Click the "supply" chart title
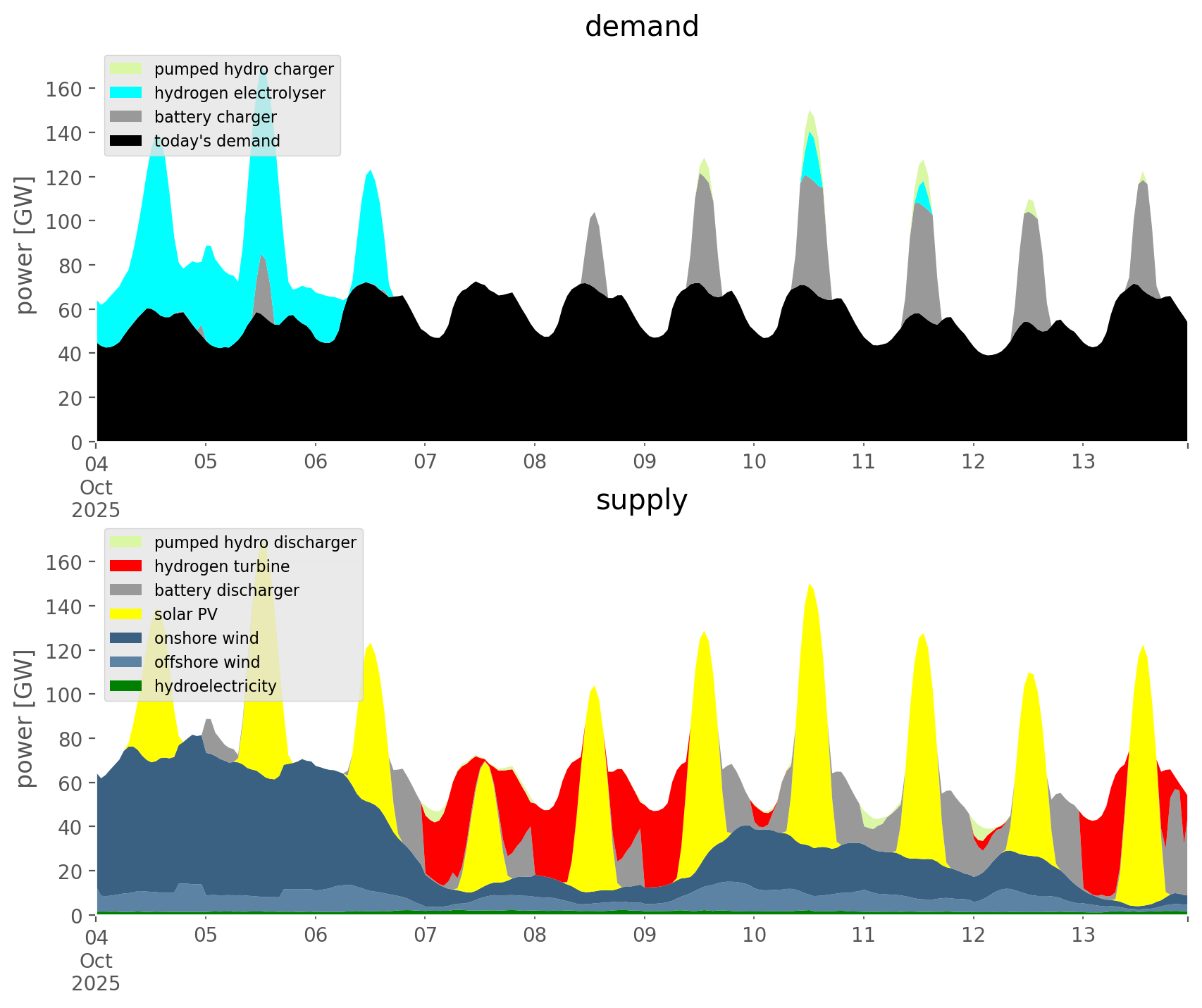 click(x=641, y=500)
